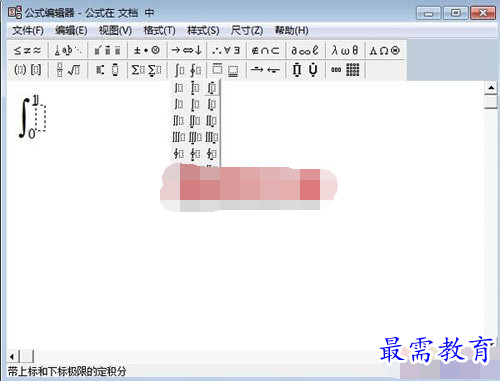Image resolution: width=501 pixels, height=381 pixels.
Task: Pick contour integral without limits template
Action: coord(179,153)
